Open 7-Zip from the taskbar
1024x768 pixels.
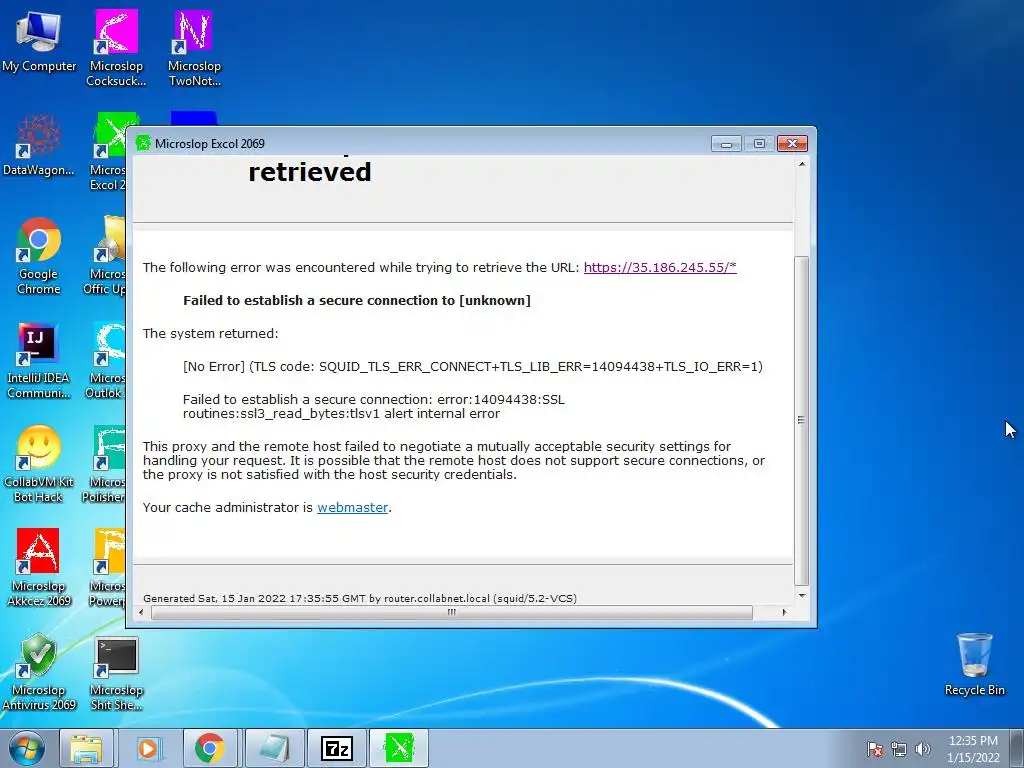tap(336, 748)
